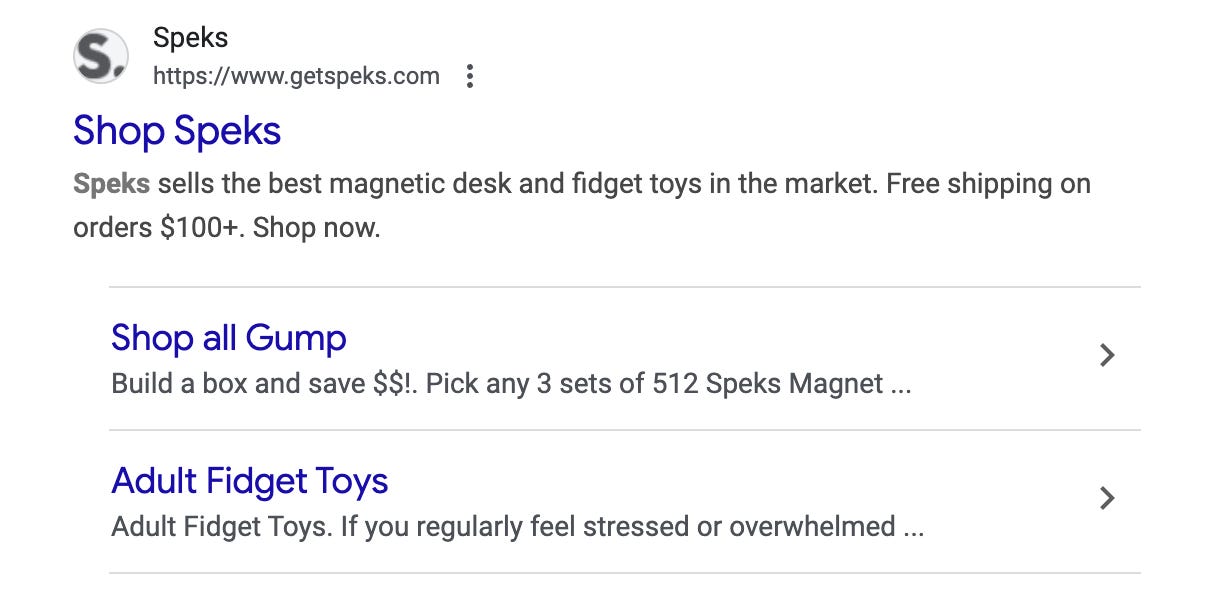The height and width of the screenshot is (600, 1216).
Task: Open the Shop Speks result title
Action: click(176, 130)
